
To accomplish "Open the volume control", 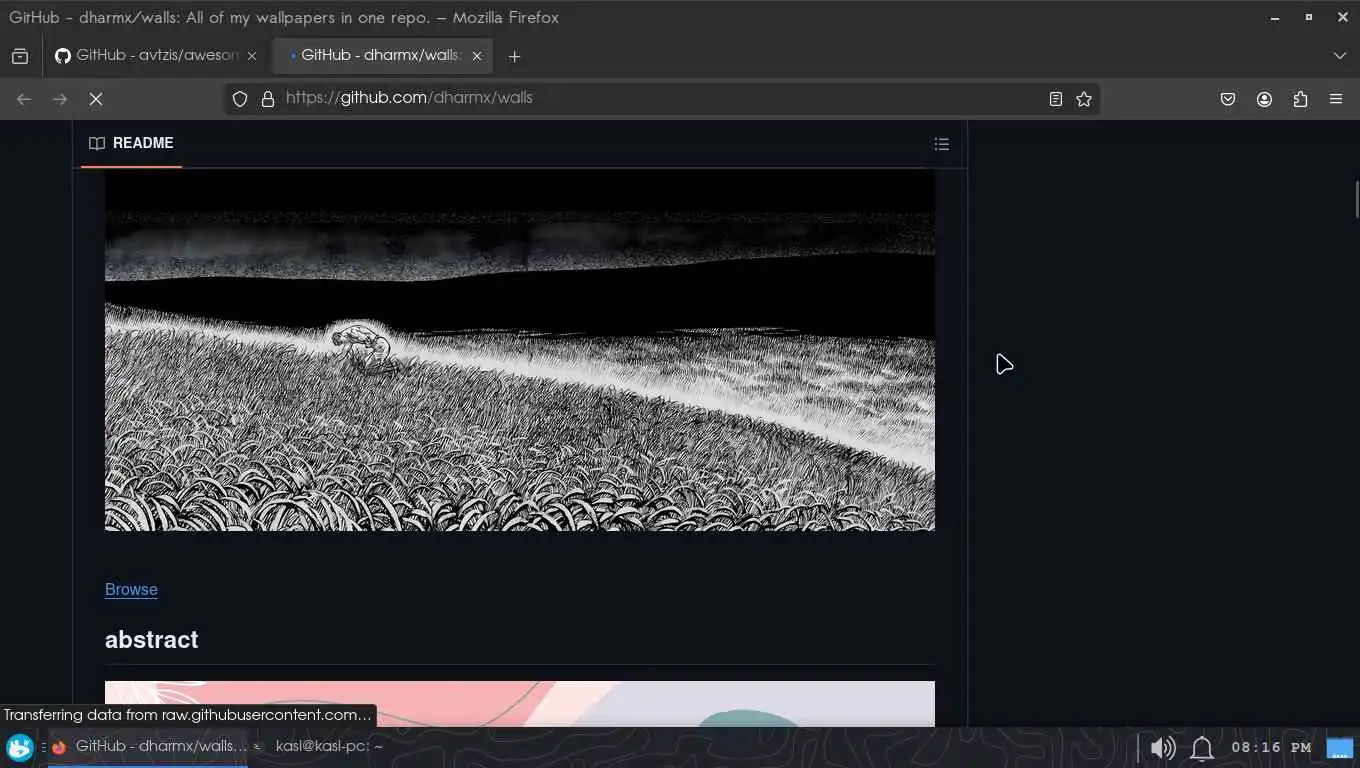I will (x=1163, y=747).
